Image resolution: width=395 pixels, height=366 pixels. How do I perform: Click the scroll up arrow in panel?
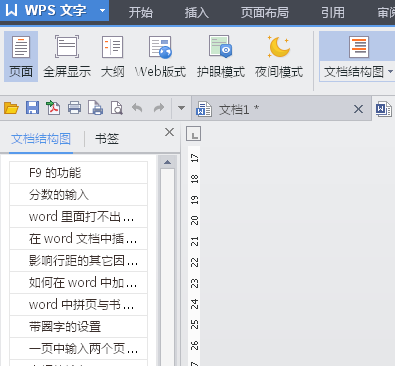pos(167,162)
